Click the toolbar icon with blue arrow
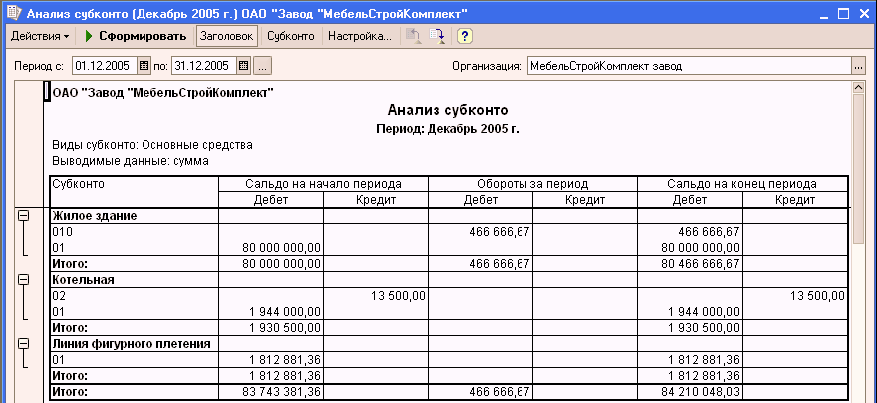 [438, 36]
